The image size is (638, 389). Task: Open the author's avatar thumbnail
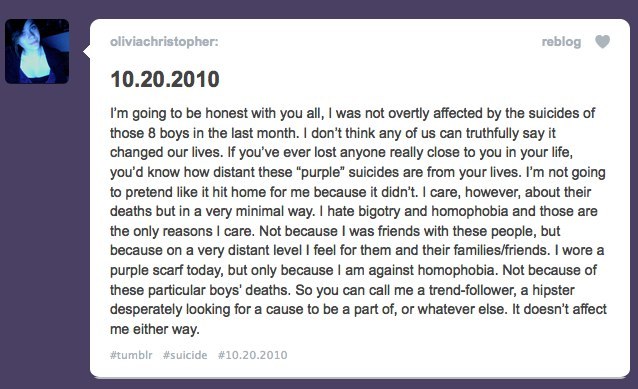click(37, 51)
